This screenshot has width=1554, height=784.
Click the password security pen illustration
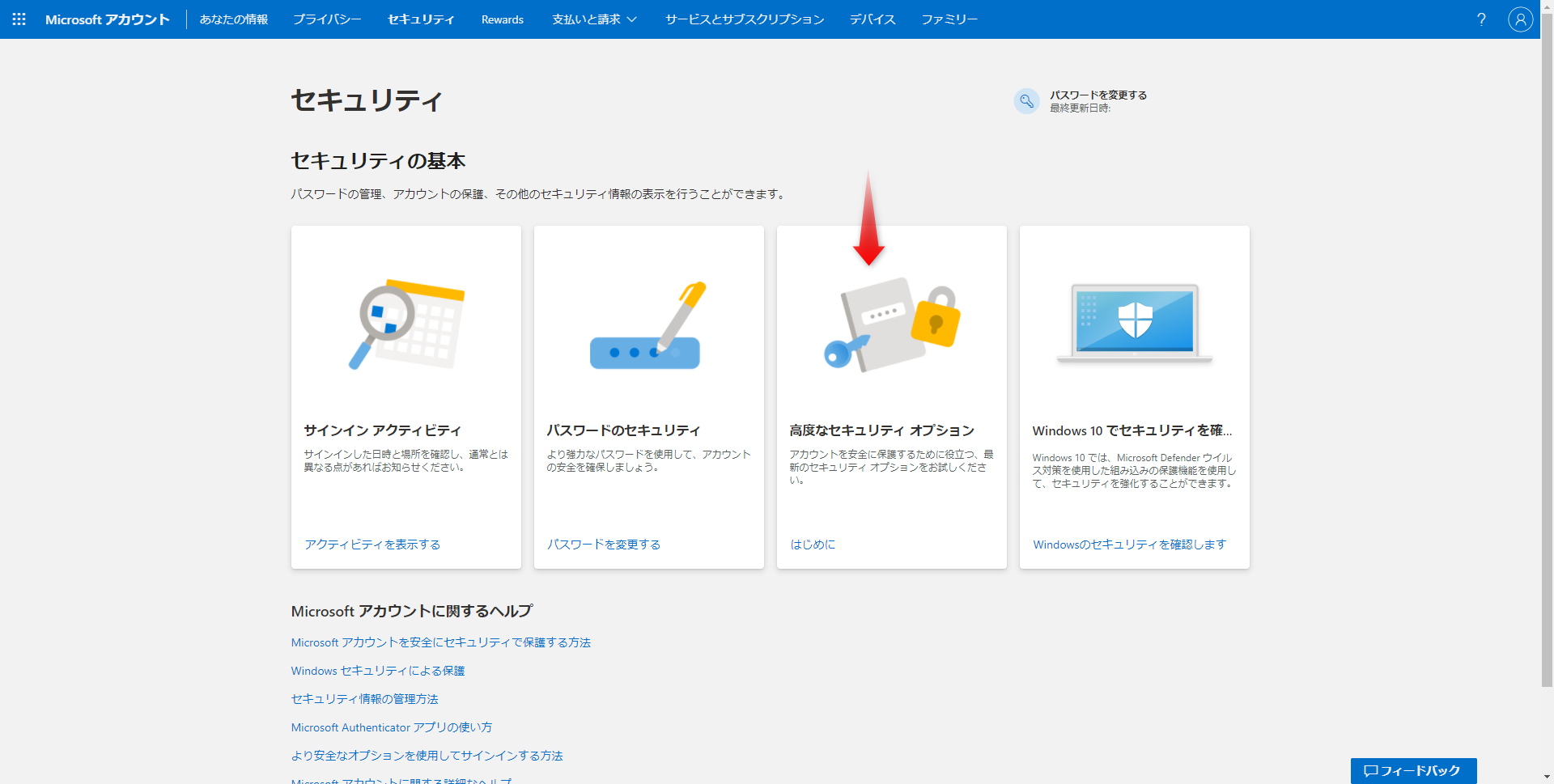[648, 325]
